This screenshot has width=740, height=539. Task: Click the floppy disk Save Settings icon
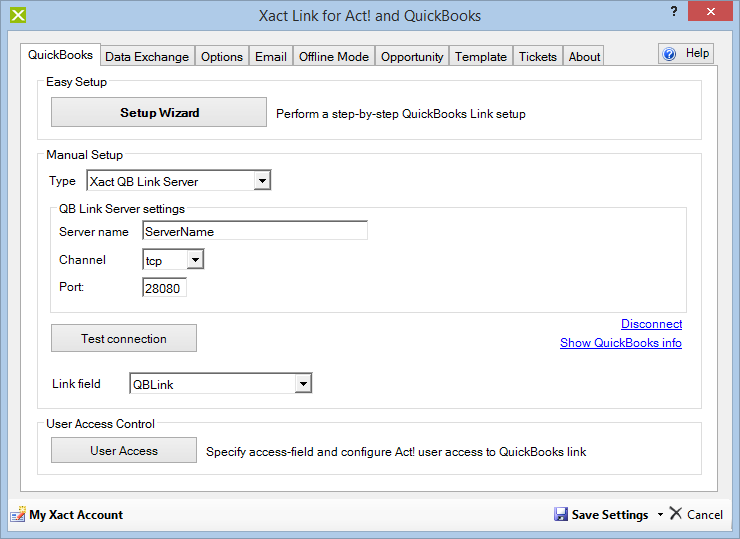click(x=561, y=514)
